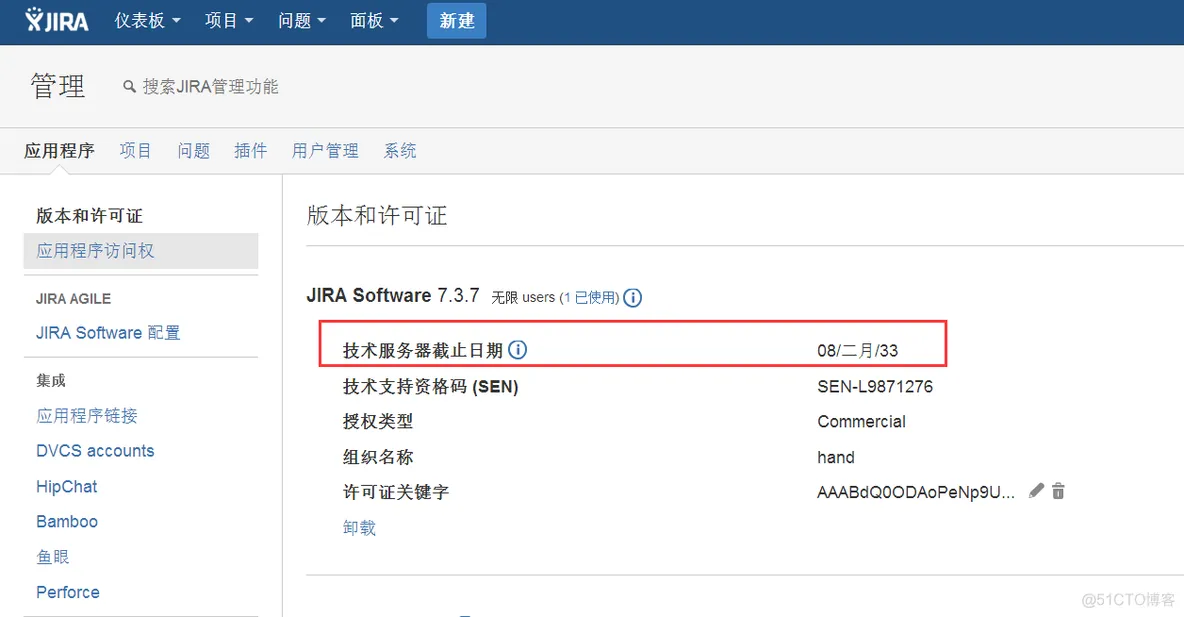Switch to the 插件 admin tab
The image size is (1184, 617).
pyautogui.click(x=251, y=151)
